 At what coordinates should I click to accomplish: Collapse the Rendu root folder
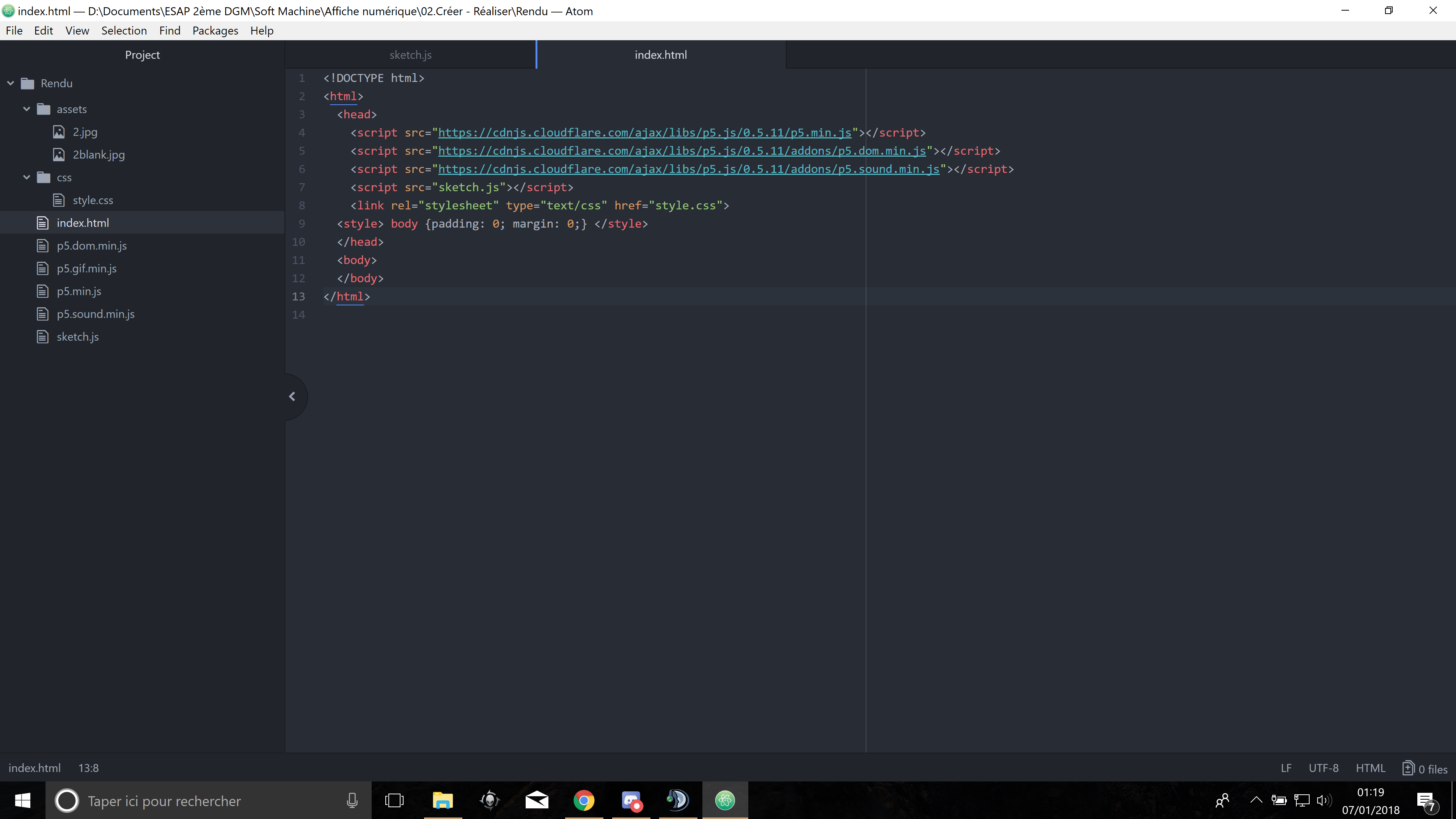click(11, 83)
